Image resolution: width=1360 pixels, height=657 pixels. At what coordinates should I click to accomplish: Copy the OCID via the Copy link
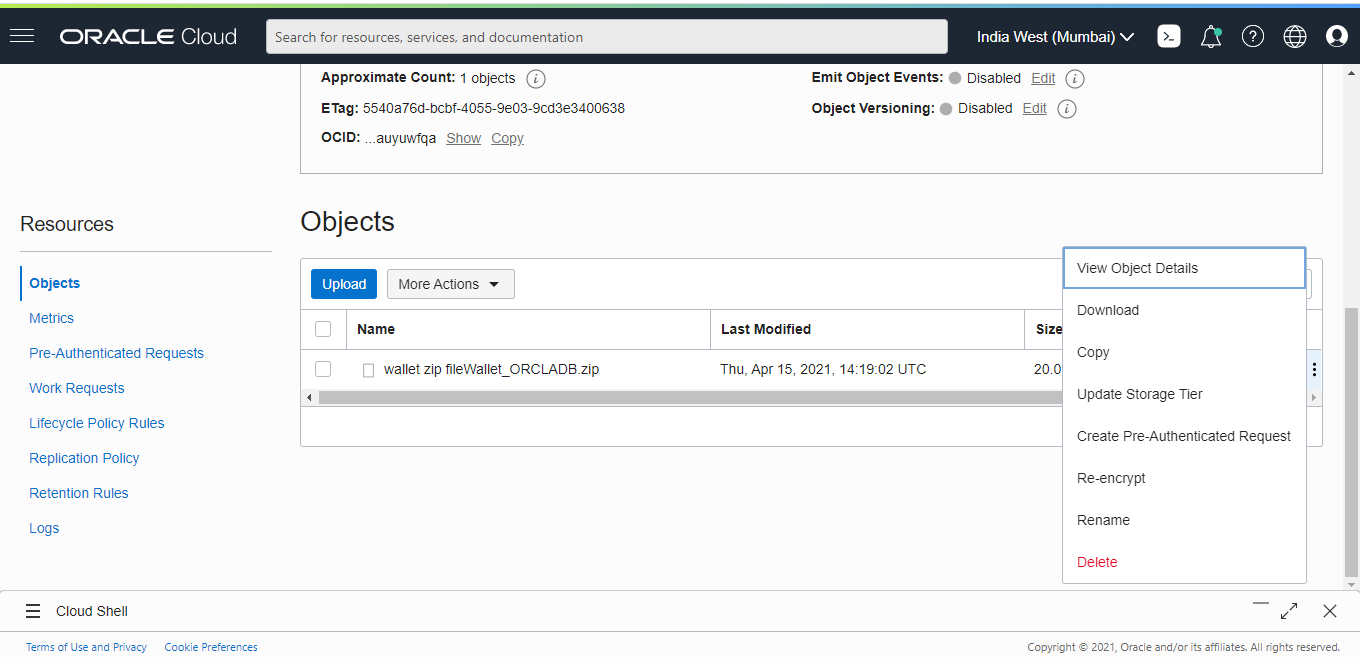click(x=507, y=138)
